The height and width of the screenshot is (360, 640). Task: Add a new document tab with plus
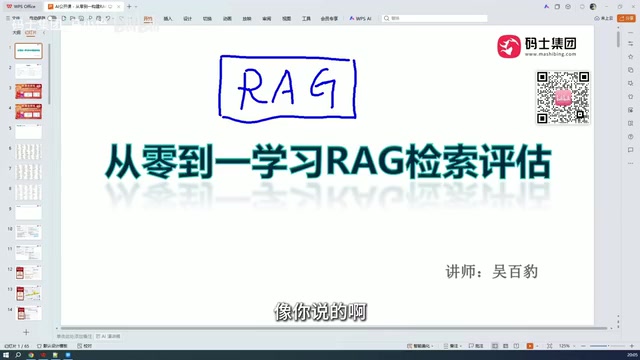(129, 7)
